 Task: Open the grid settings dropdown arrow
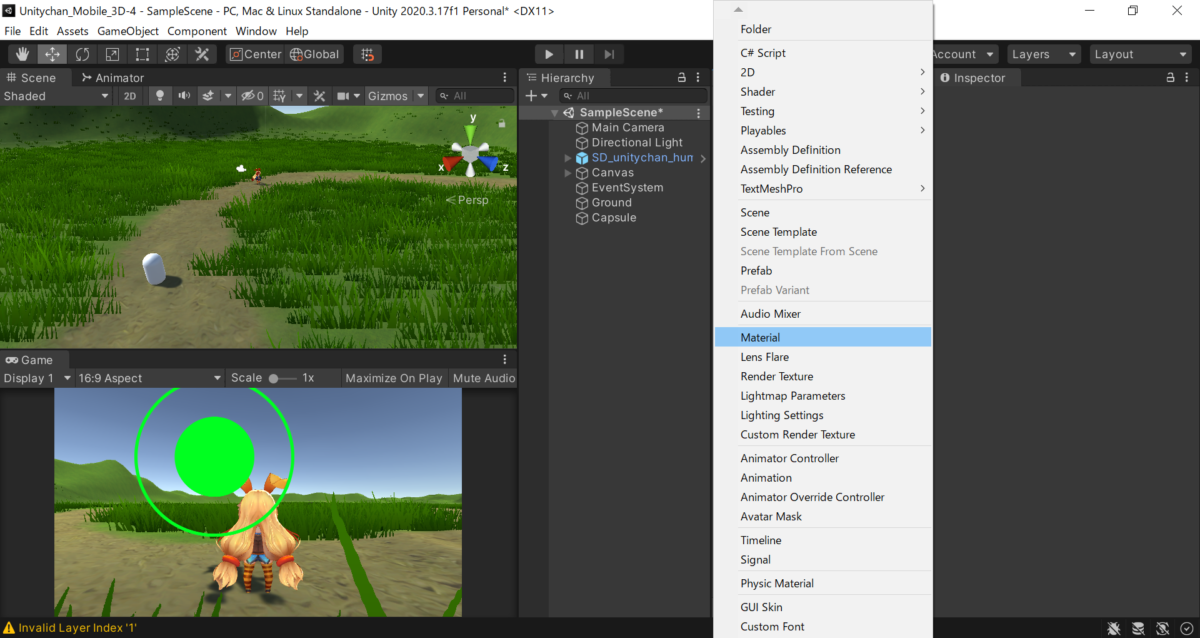299,96
